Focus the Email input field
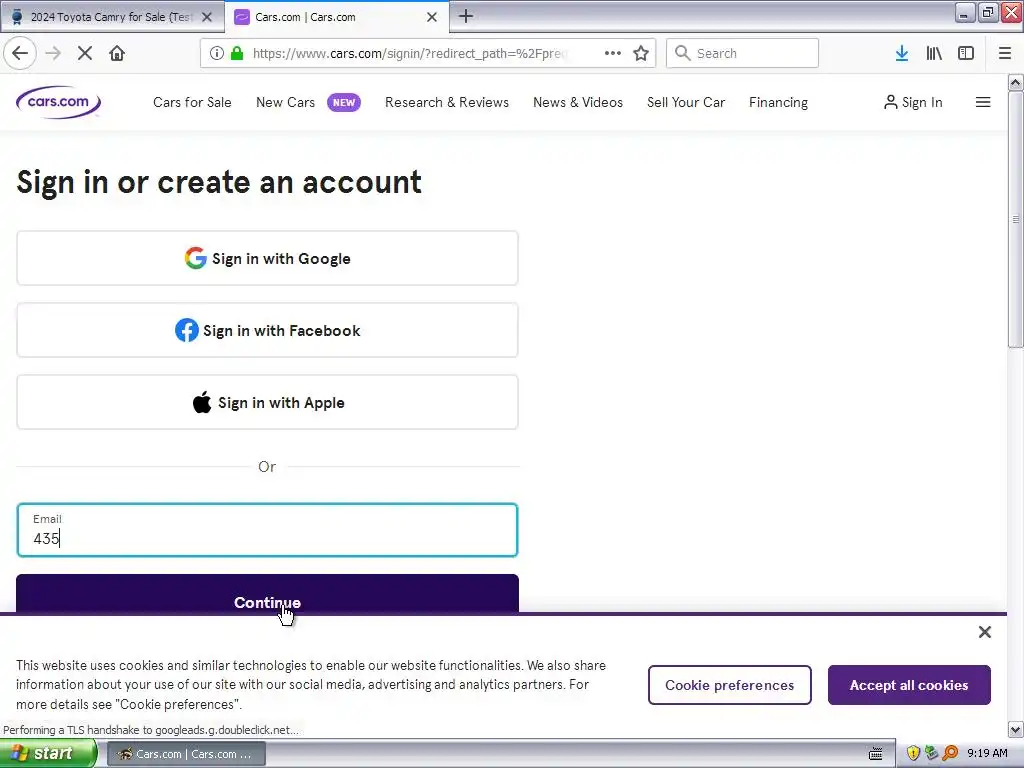Image resolution: width=1024 pixels, height=768 pixels. click(267, 530)
